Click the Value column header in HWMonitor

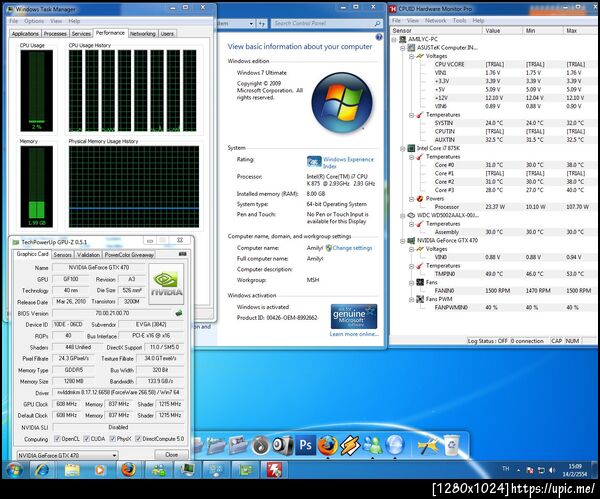tap(502, 31)
